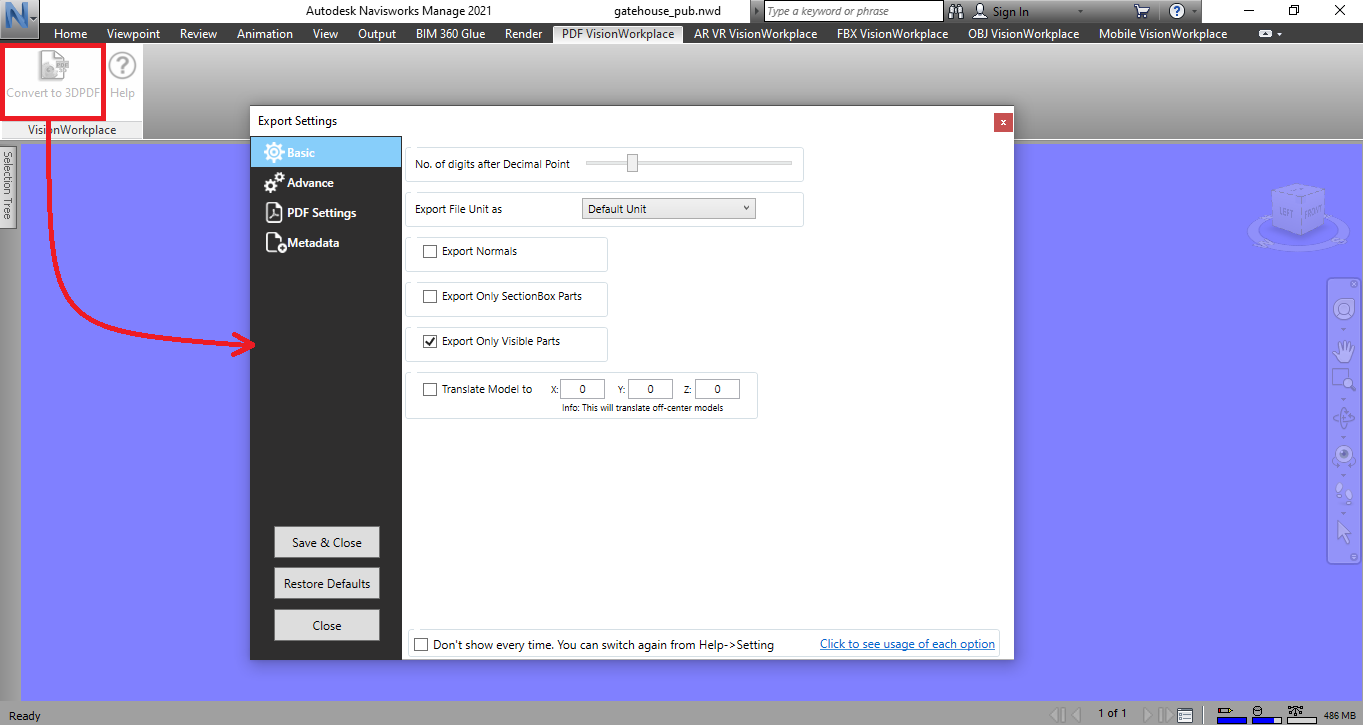1363x725 pixels.
Task: Switch to AR VR VisionWorkplace tab
Action: (756, 34)
